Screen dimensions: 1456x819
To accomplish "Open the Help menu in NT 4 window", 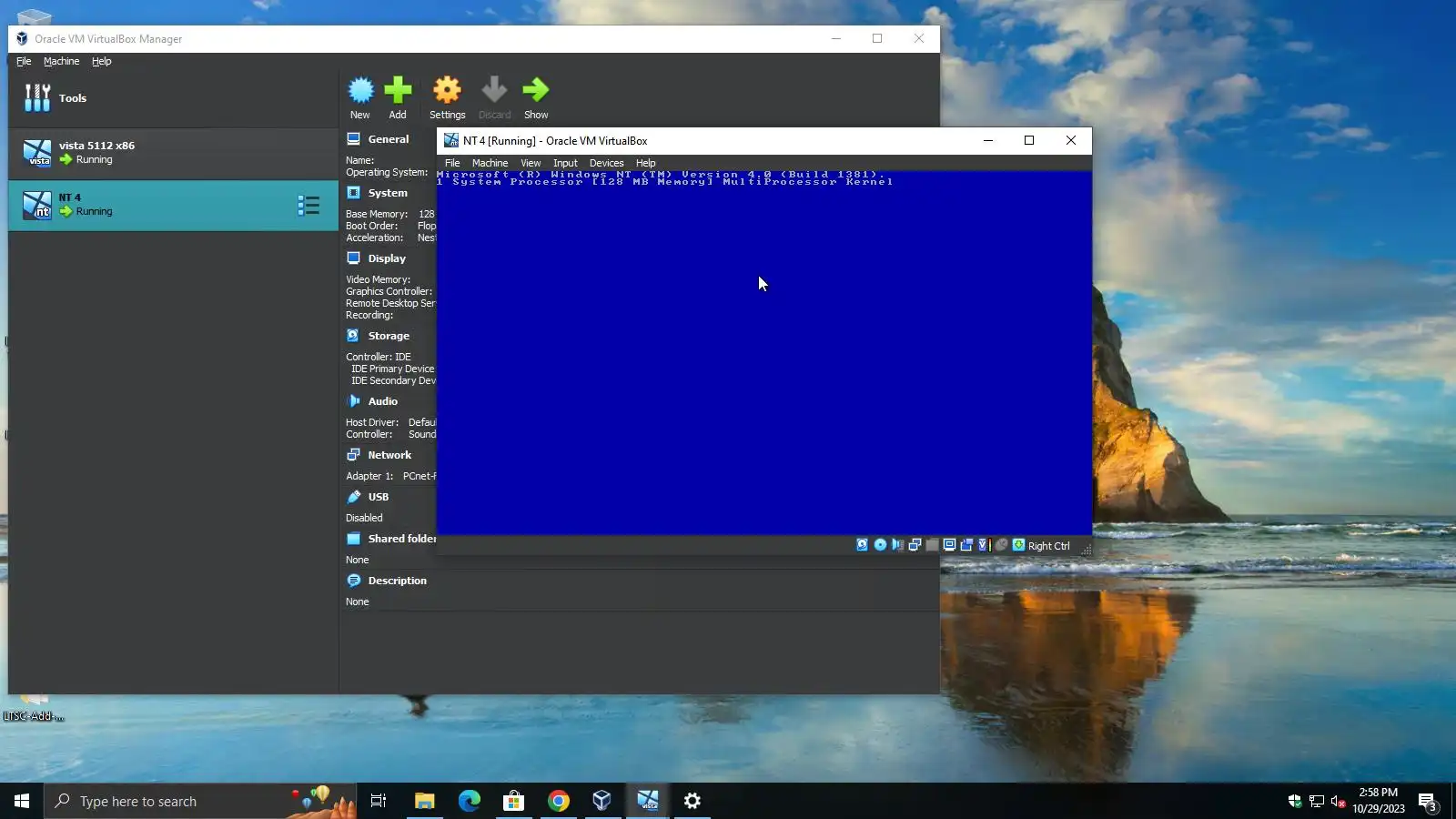I will [x=646, y=163].
